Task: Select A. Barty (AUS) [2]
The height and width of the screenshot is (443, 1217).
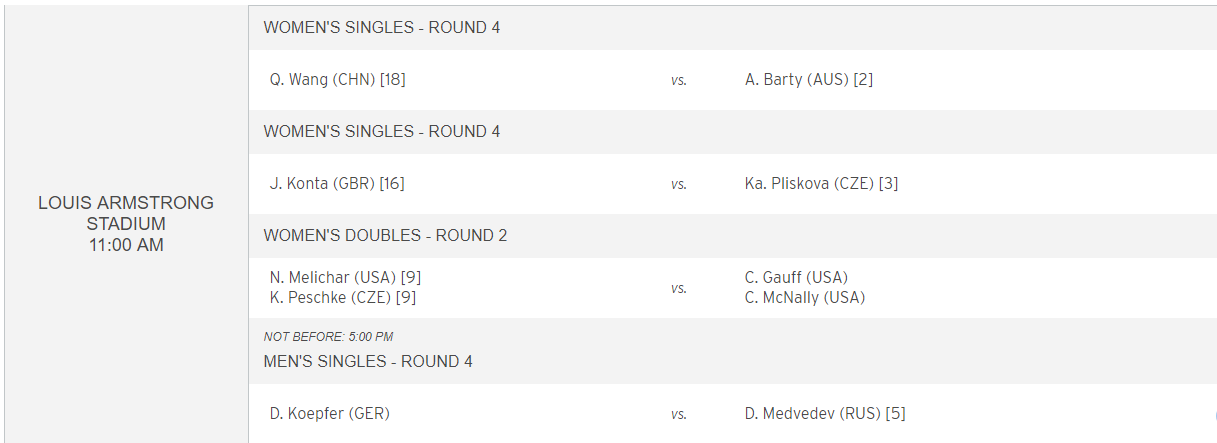Action: [809, 79]
